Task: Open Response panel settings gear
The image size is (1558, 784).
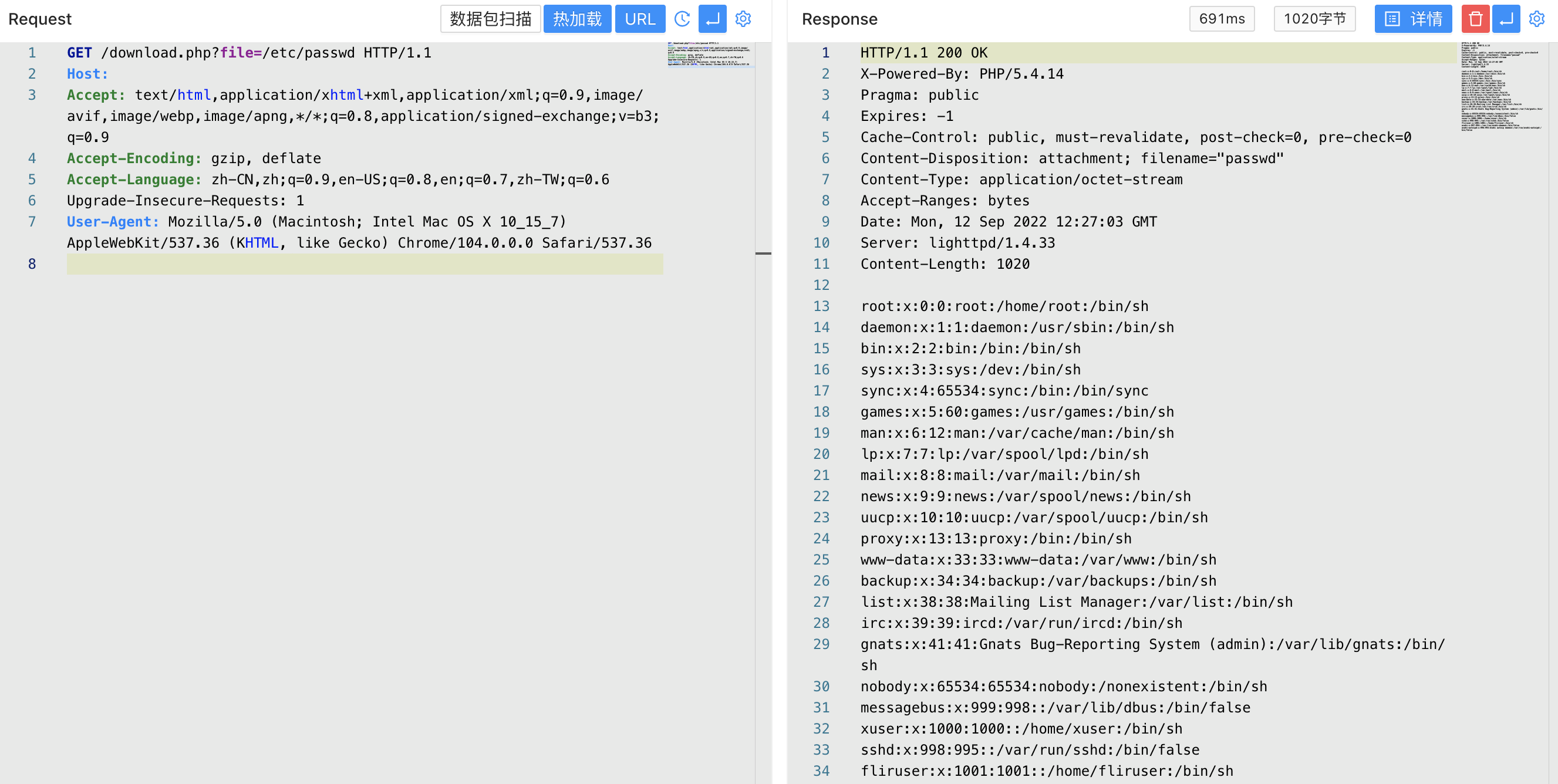Action: point(1536,19)
